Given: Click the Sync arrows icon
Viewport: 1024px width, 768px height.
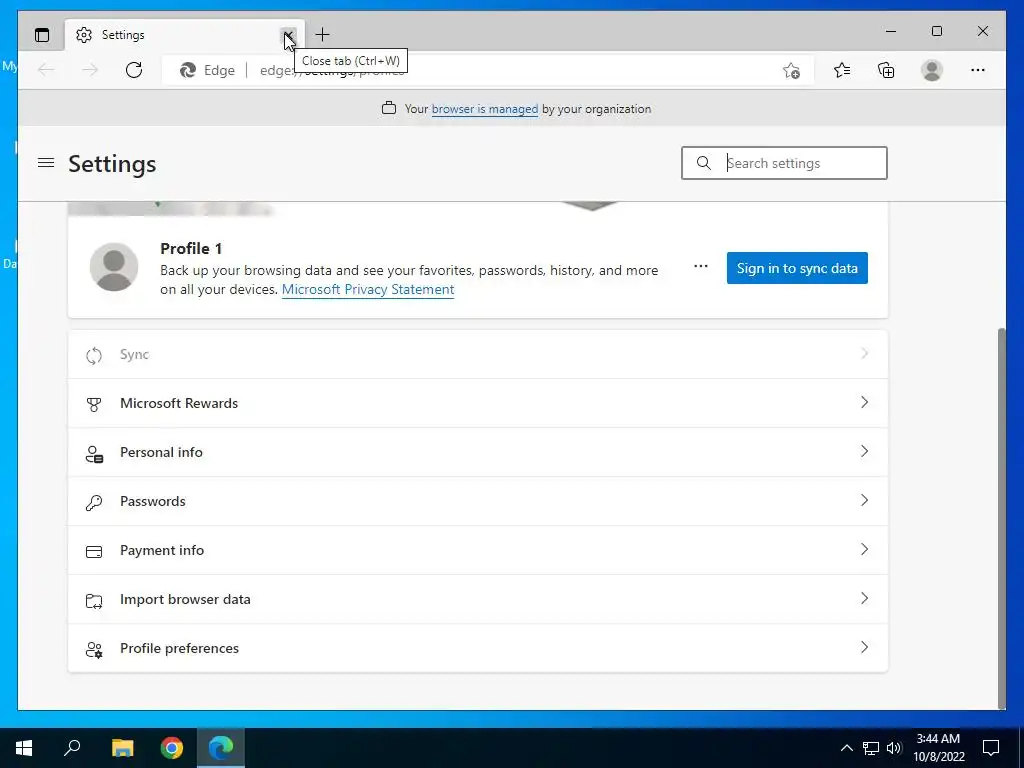Looking at the screenshot, I should point(94,356).
